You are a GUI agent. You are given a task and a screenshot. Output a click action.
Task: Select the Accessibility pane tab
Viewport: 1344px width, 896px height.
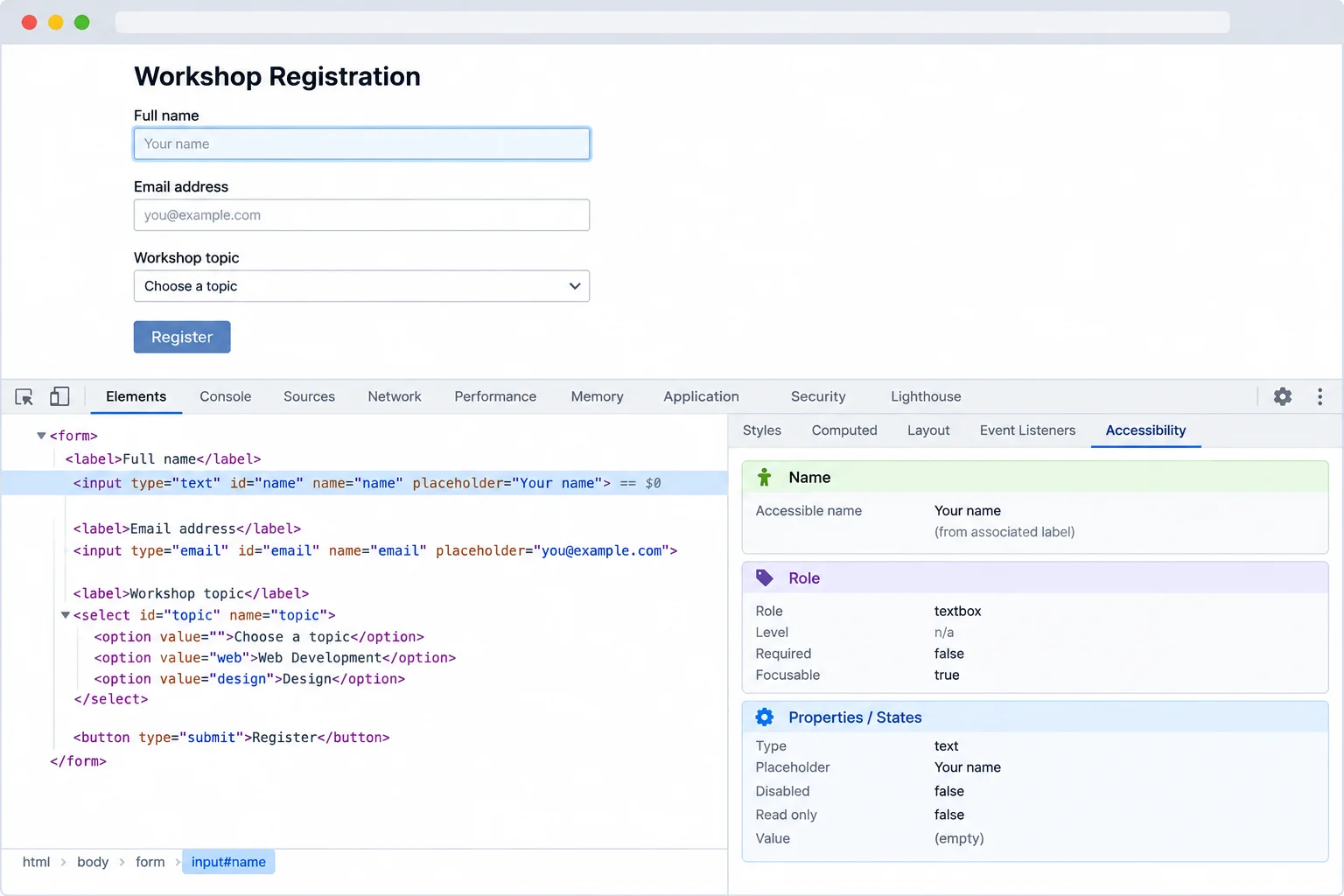coord(1145,430)
